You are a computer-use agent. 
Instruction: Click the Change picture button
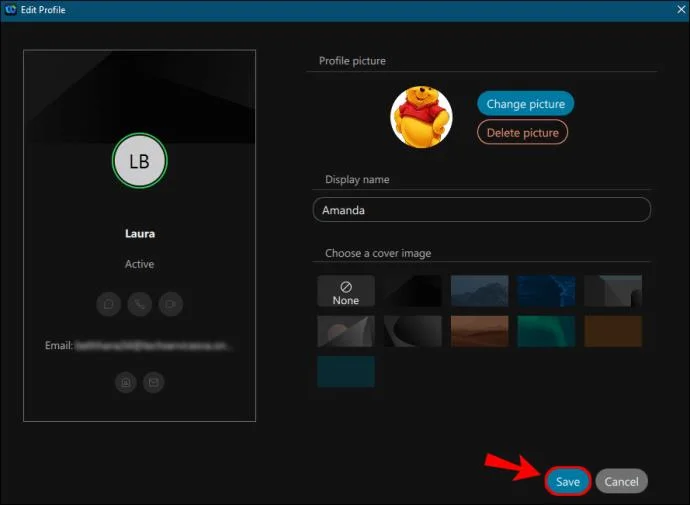tap(525, 104)
